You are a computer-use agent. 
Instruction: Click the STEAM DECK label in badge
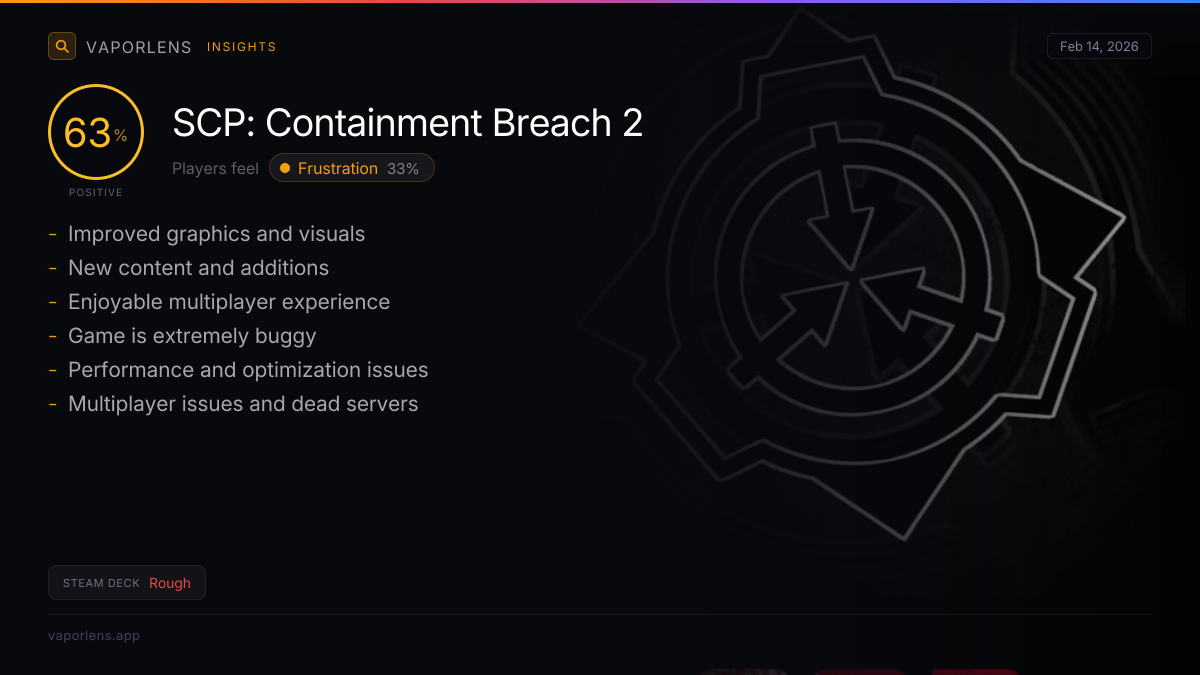pos(101,583)
